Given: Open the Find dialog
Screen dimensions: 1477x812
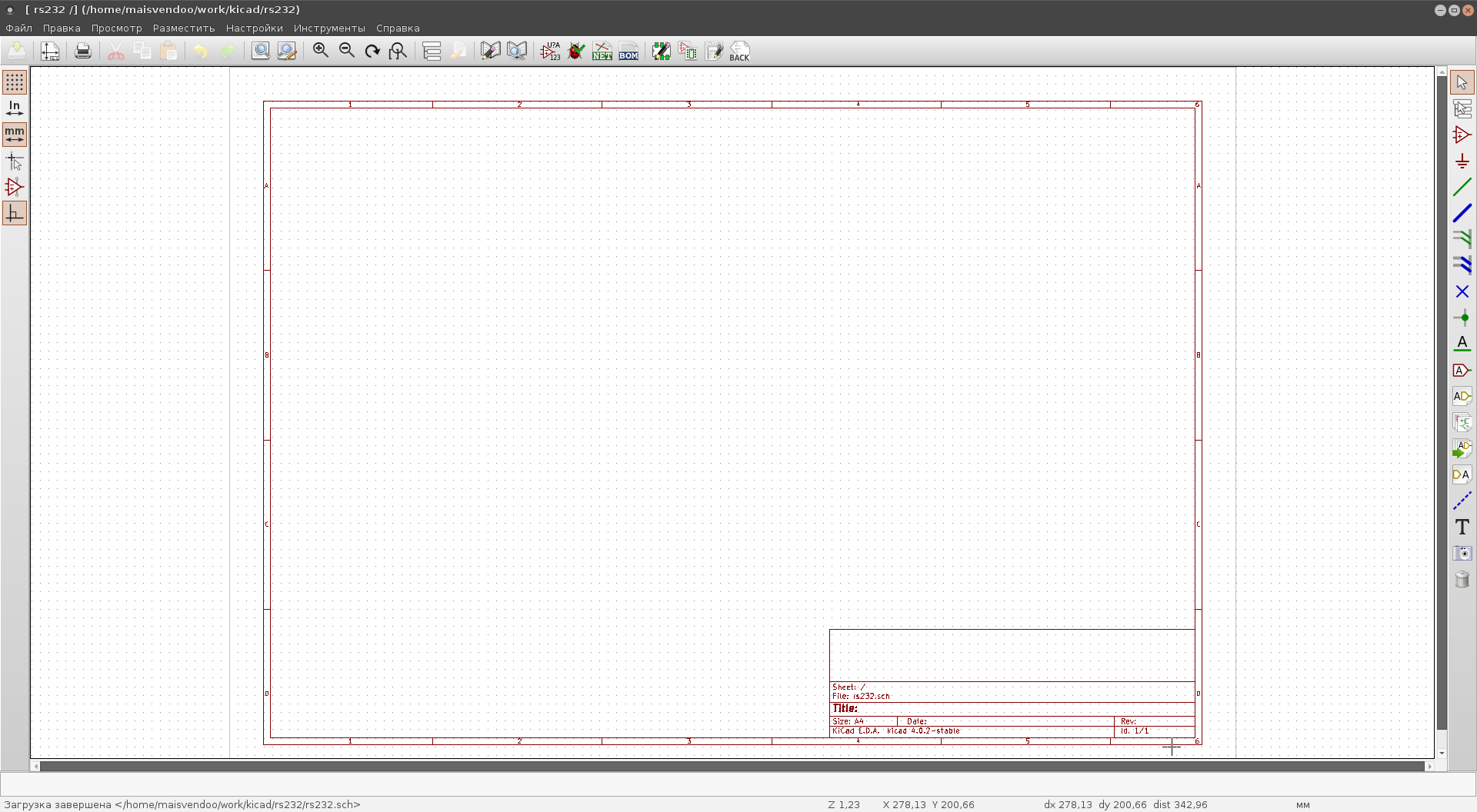Looking at the screenshot, I should tap(261, 52).
